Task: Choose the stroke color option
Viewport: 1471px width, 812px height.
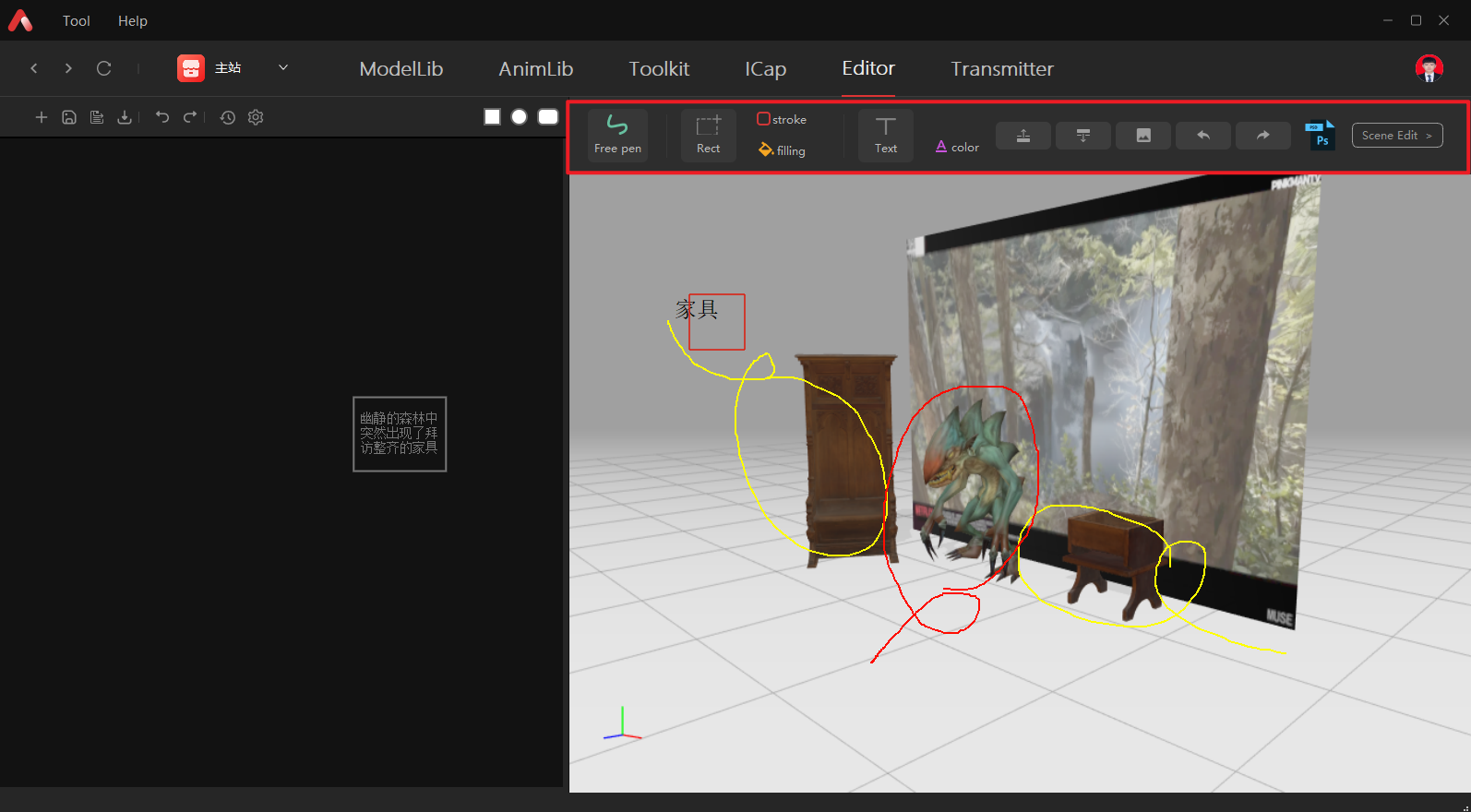Action: click(x=782, y=119)
